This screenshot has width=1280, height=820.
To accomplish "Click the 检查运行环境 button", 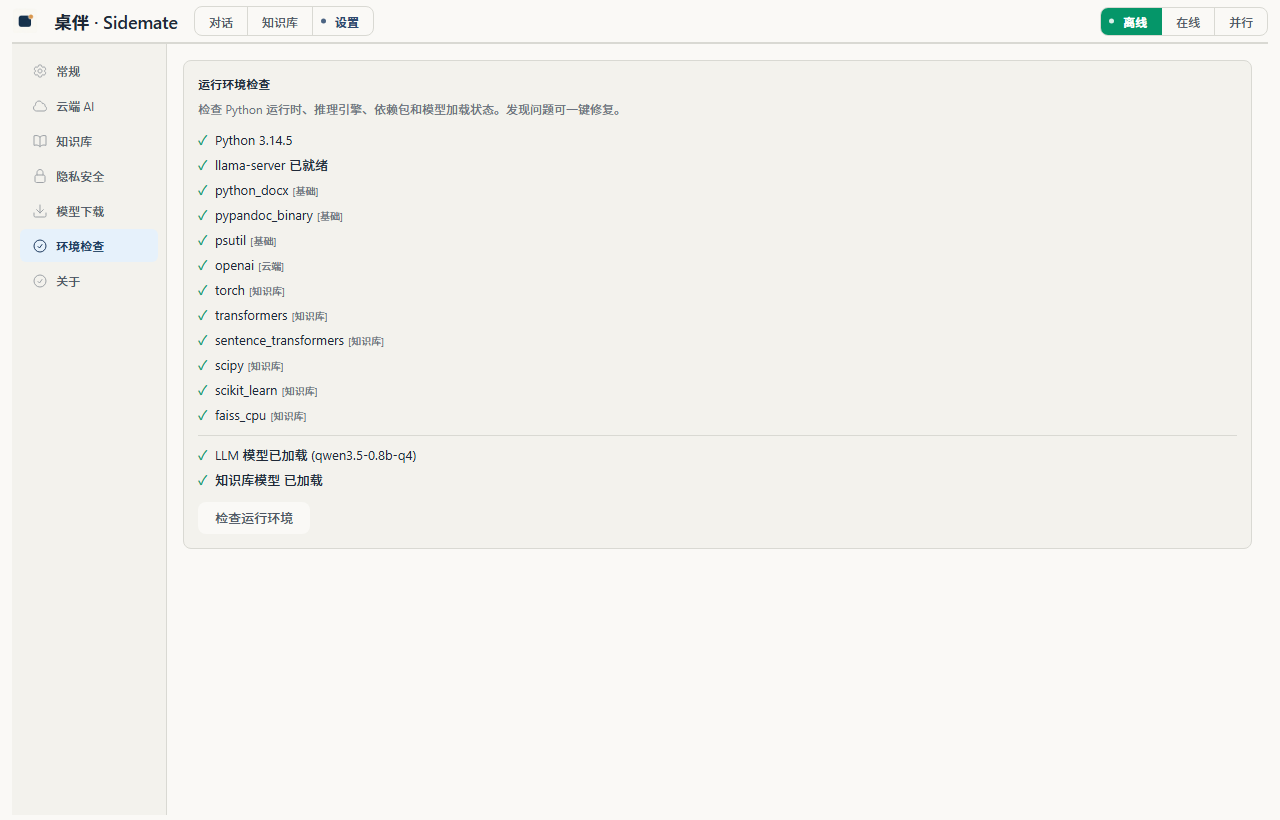I will click(254, 518).
